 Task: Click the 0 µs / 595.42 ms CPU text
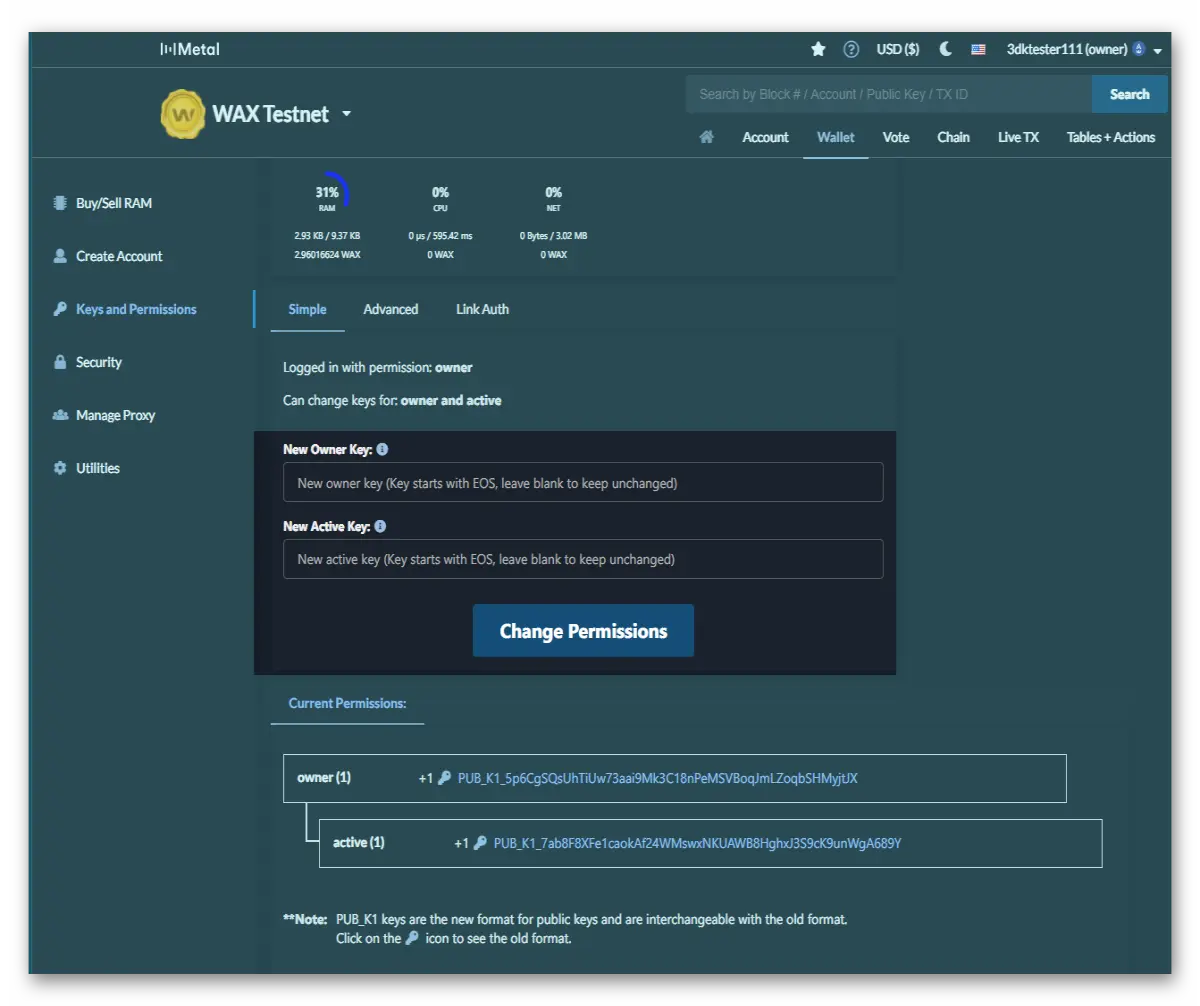coord(440,236)
